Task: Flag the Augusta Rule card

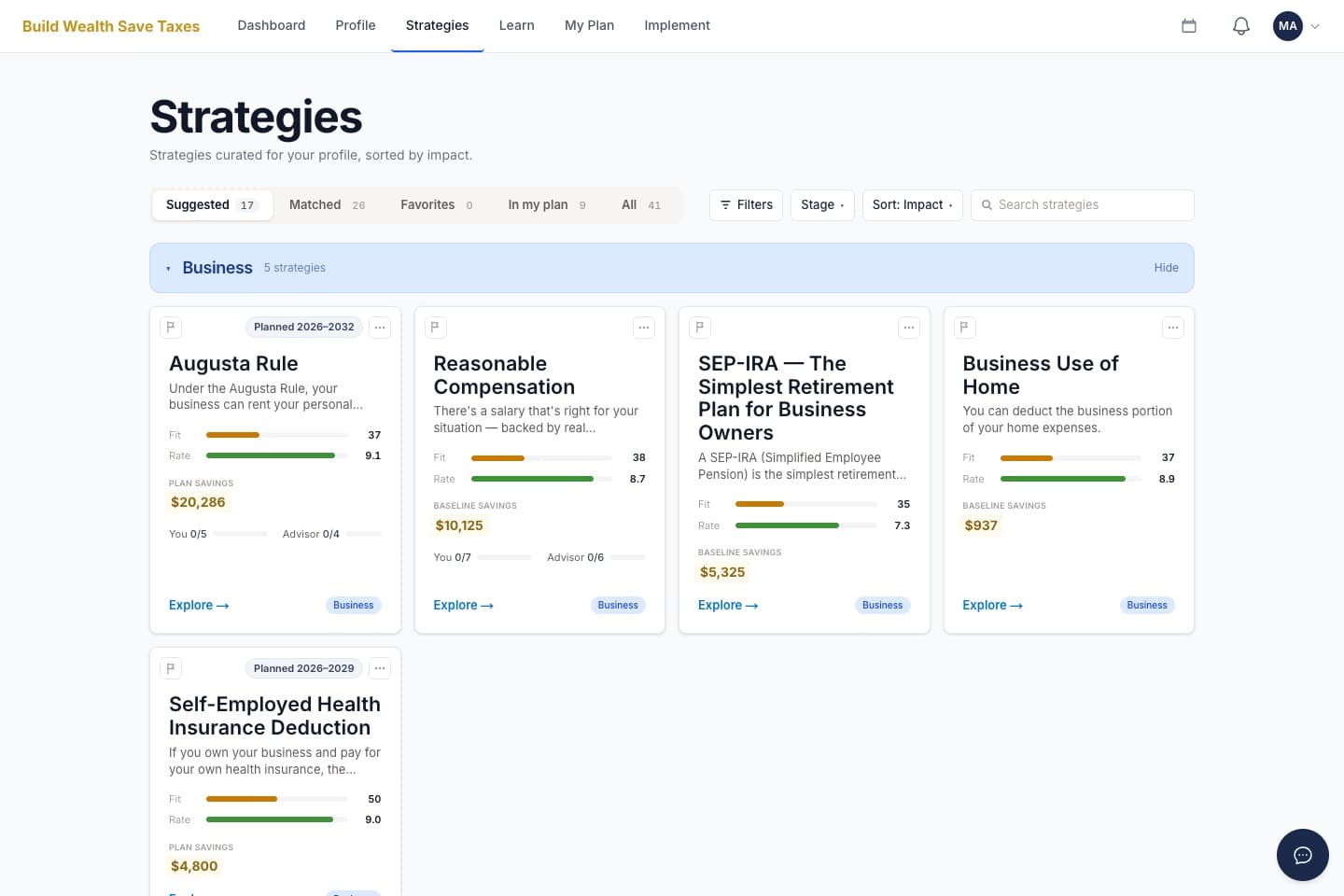Action: [171, 328]
